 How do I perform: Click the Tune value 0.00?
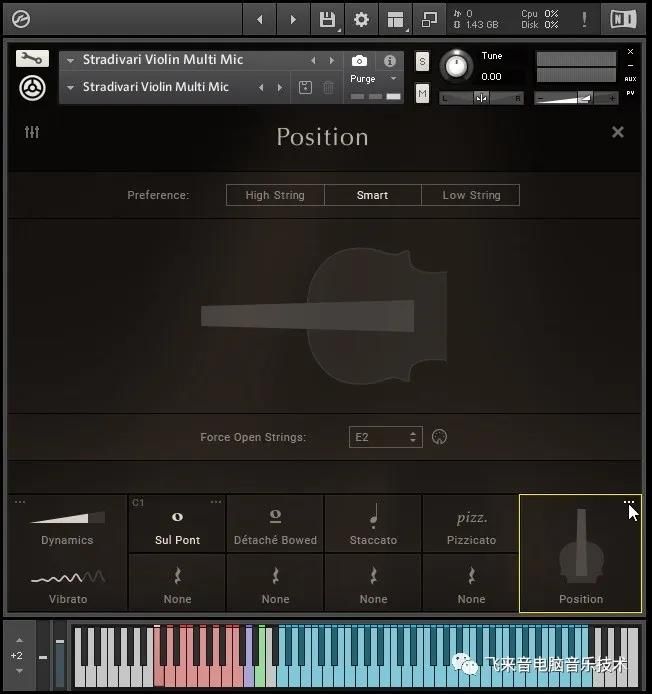[x=491, y=77]
